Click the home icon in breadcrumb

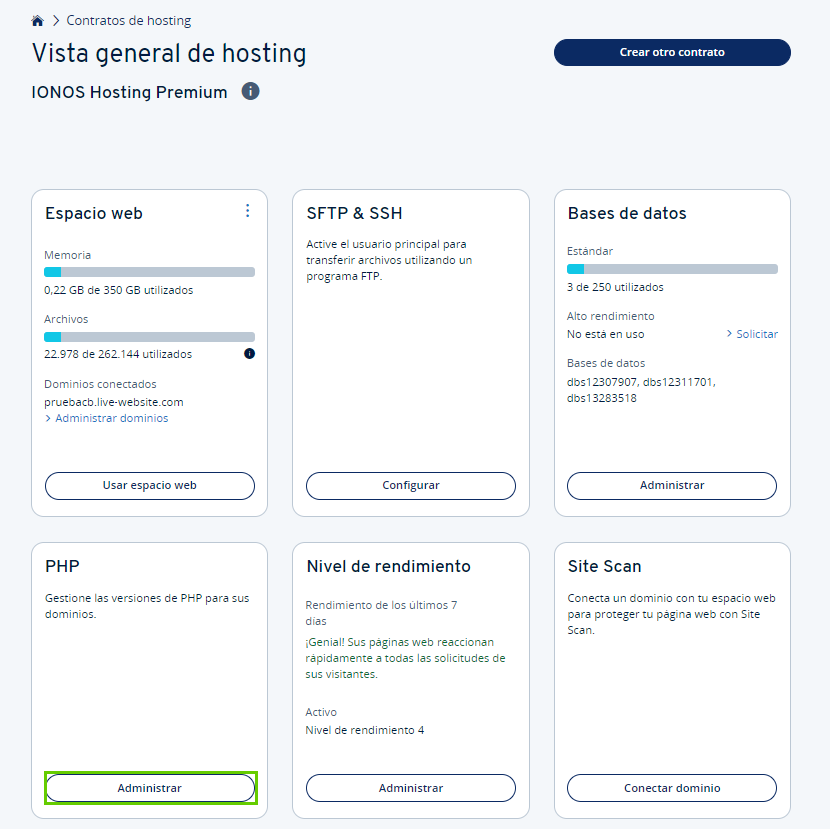point(38,21)
